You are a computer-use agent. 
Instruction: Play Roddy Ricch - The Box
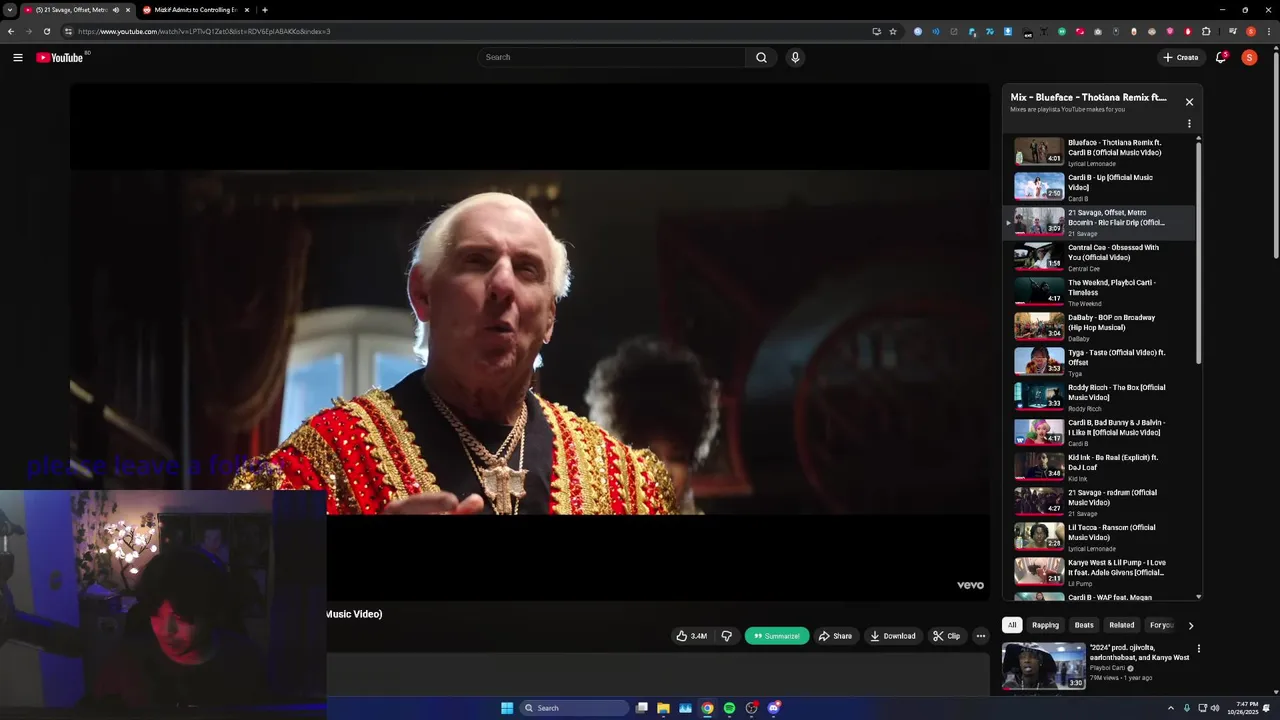[x=1099, y=397]
